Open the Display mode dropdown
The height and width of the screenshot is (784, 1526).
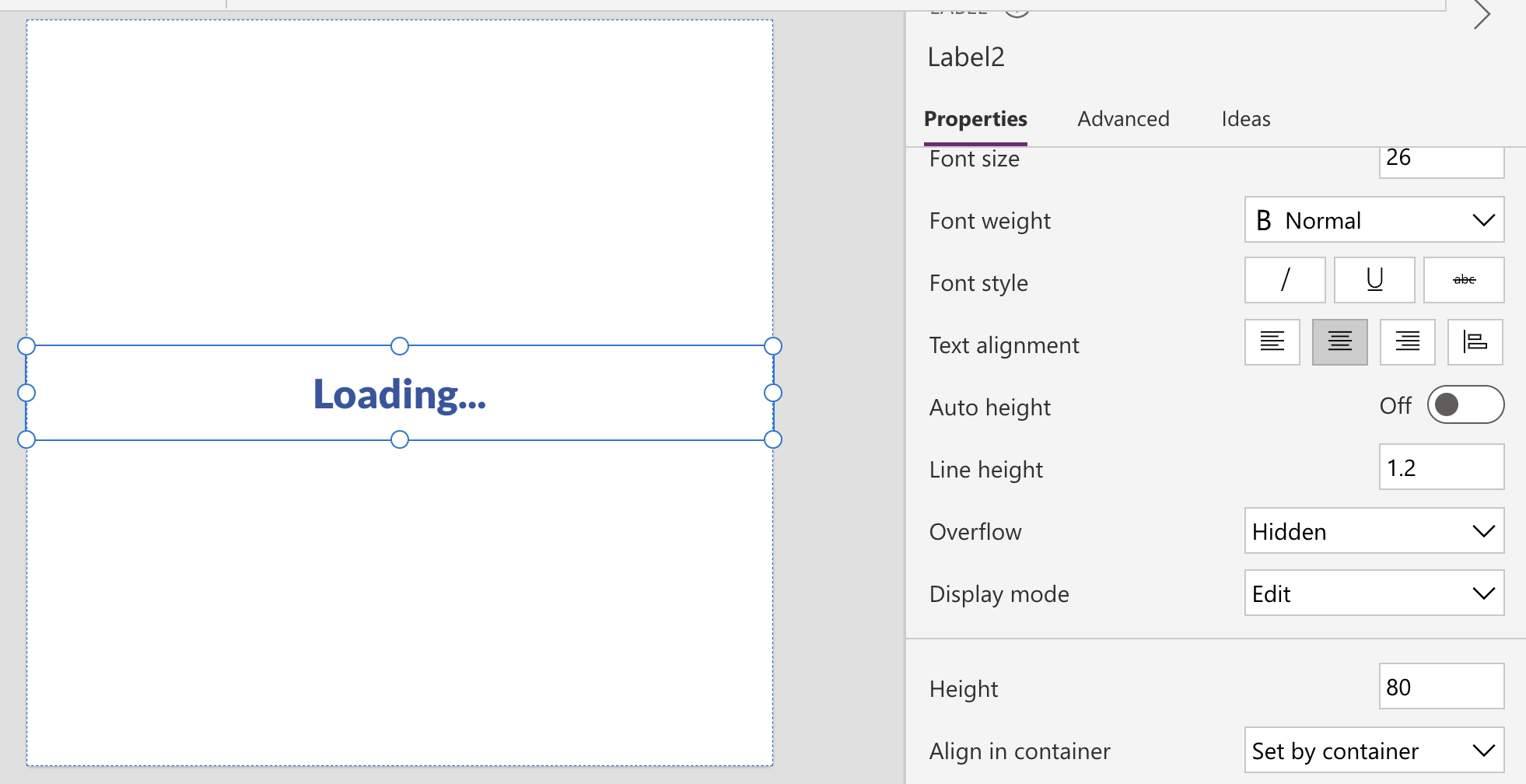click(1374, 593)
